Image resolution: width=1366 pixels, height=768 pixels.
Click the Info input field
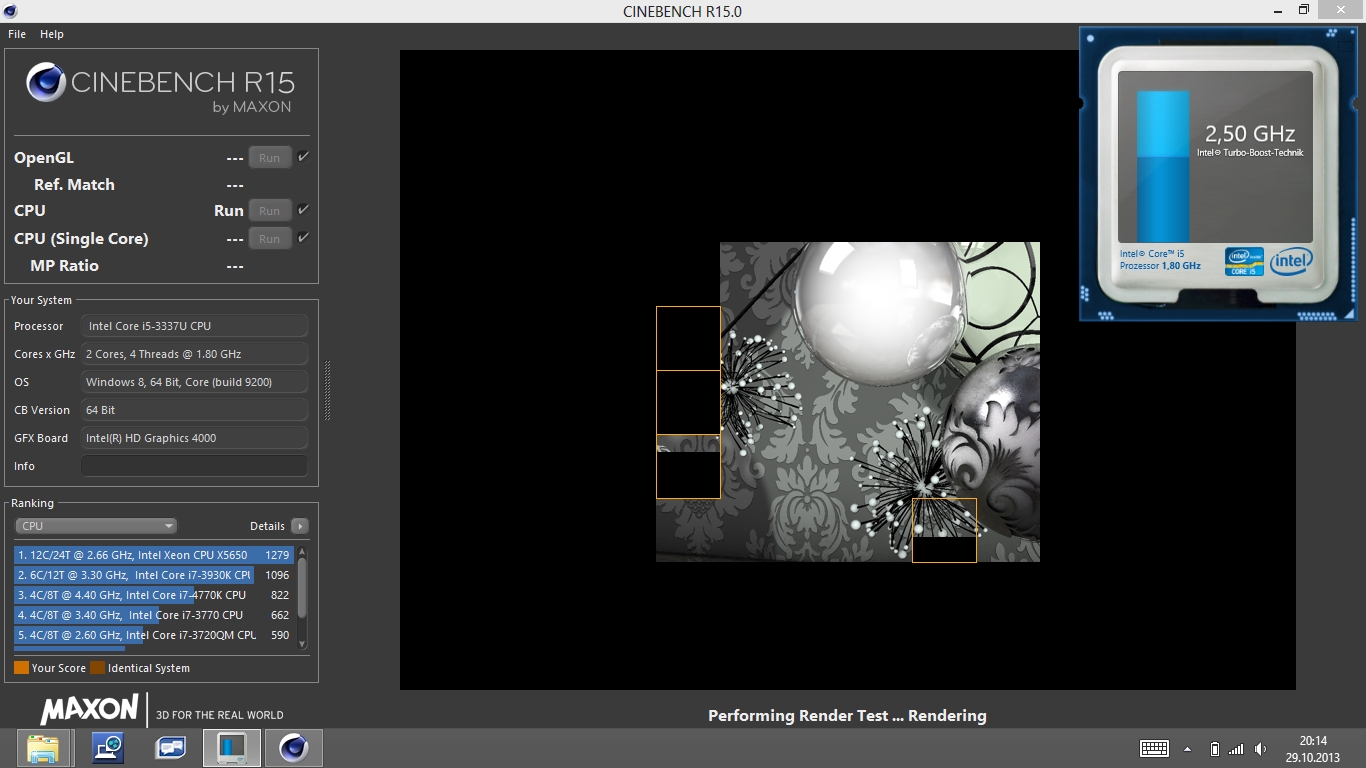point(194,466)
